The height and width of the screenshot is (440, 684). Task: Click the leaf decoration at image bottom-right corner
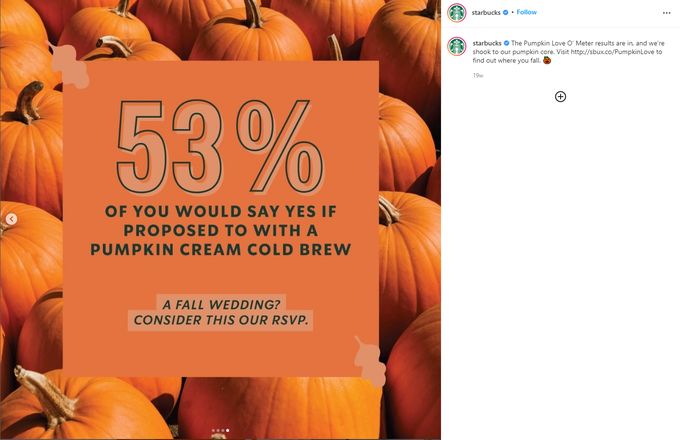coord(370,362)
